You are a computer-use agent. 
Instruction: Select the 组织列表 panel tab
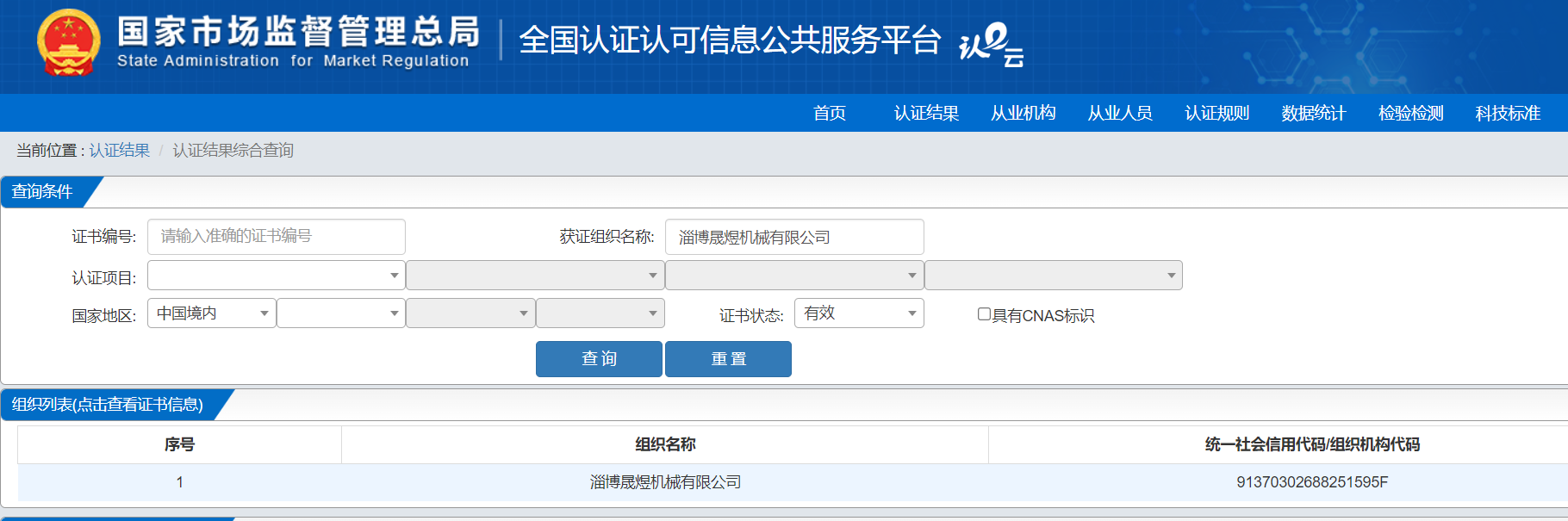click(108, 405)
